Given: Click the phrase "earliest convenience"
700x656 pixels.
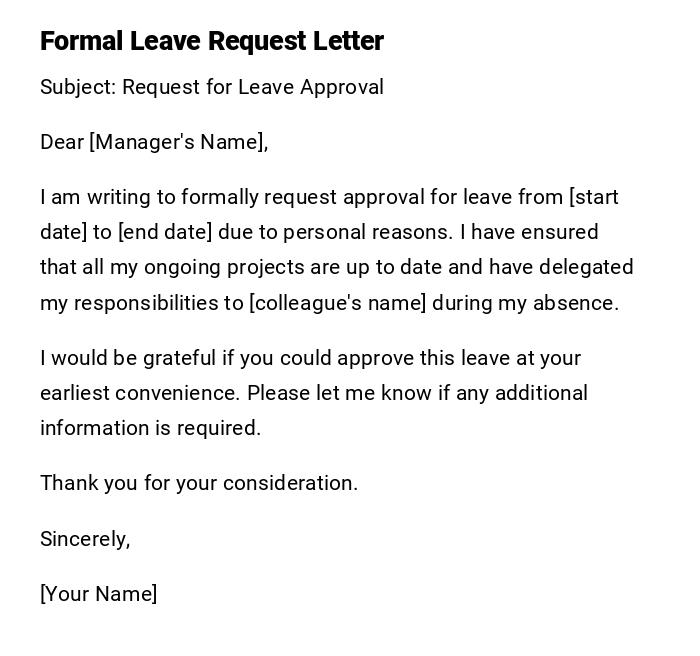Looking at the screenshot, I should 139,393.
